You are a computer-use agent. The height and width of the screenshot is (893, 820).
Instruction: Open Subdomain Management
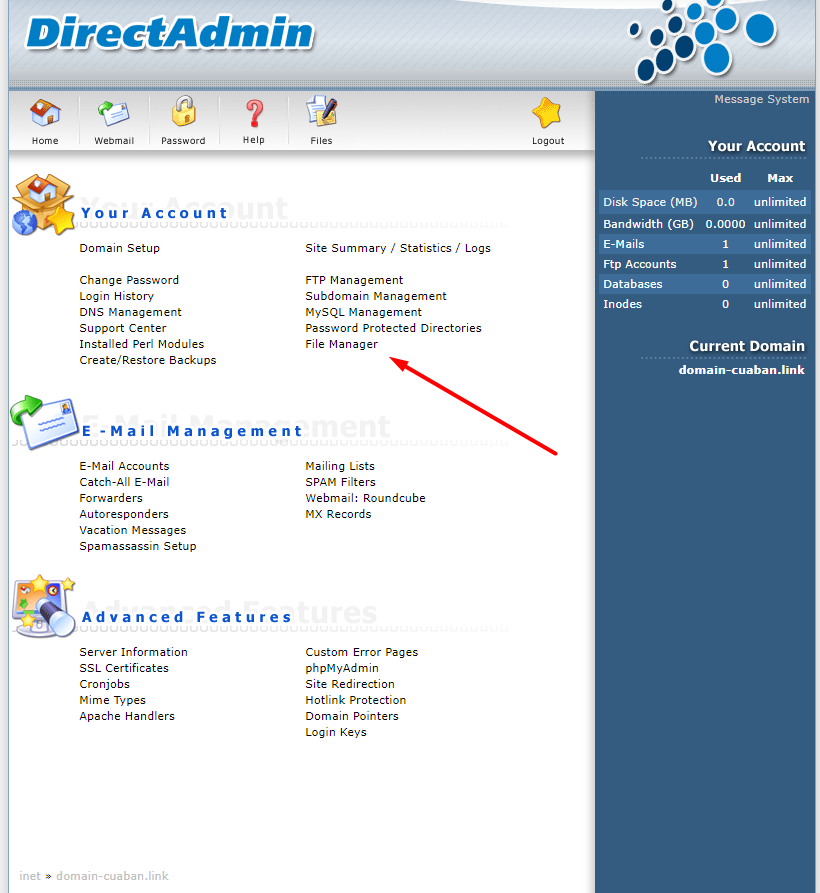click(x=376, y=296)
